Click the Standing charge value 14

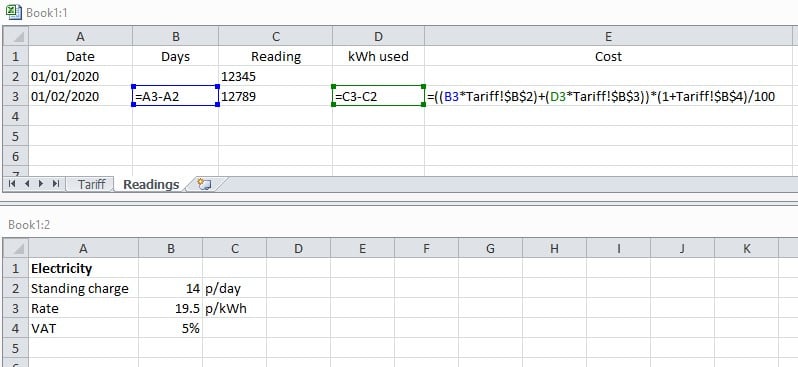pos(170,289)
